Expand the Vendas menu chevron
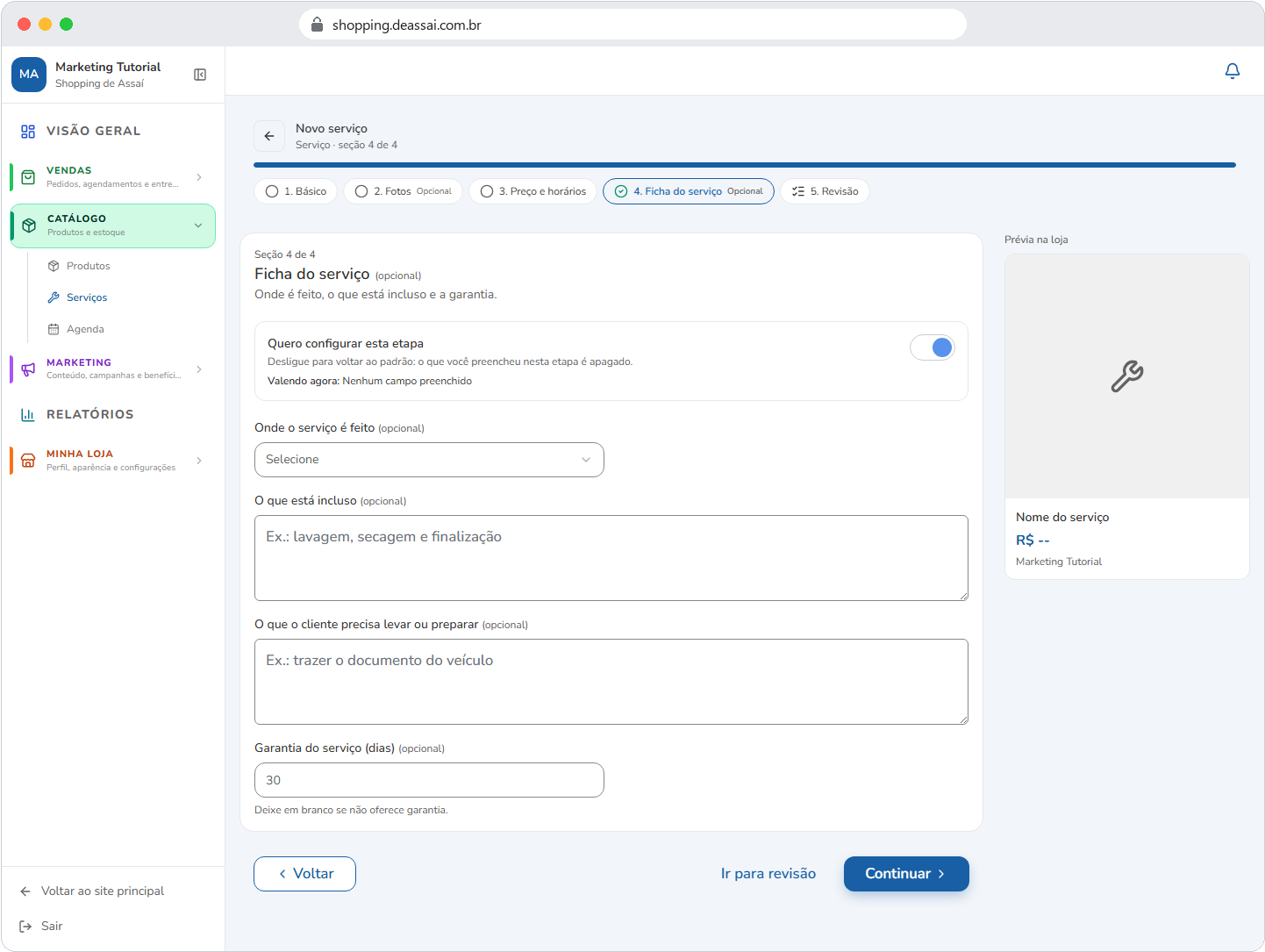The width and height of the screenshot is (1265, 952). click(199, 177)
